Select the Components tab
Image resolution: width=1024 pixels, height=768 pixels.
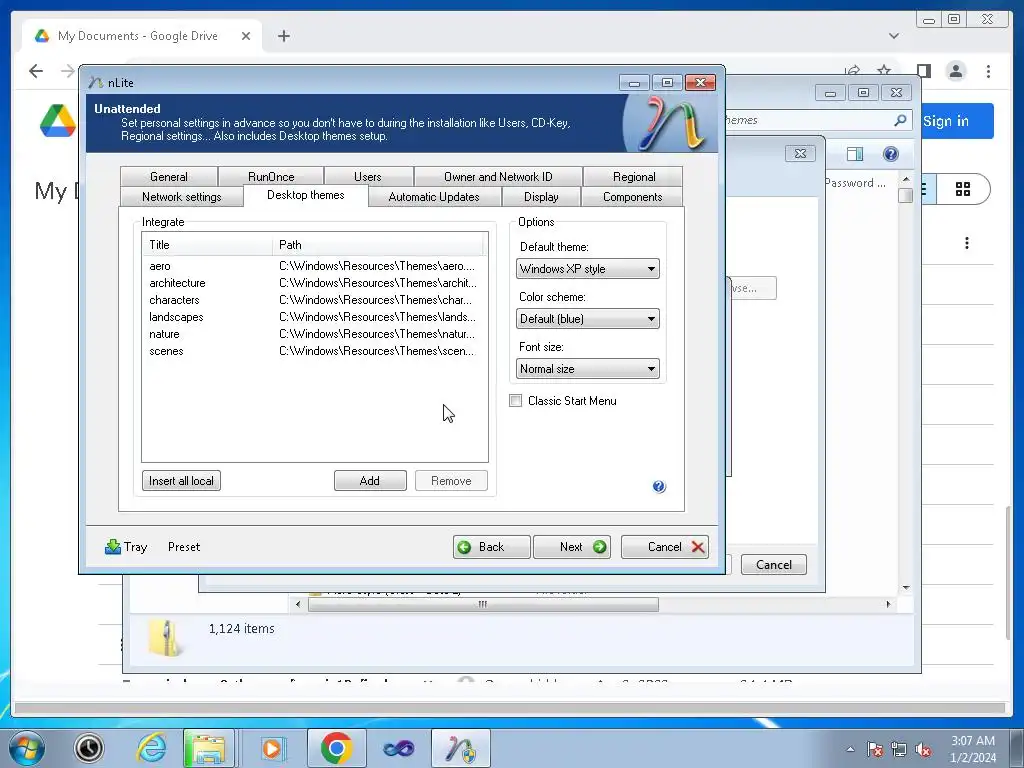[632, 197]
